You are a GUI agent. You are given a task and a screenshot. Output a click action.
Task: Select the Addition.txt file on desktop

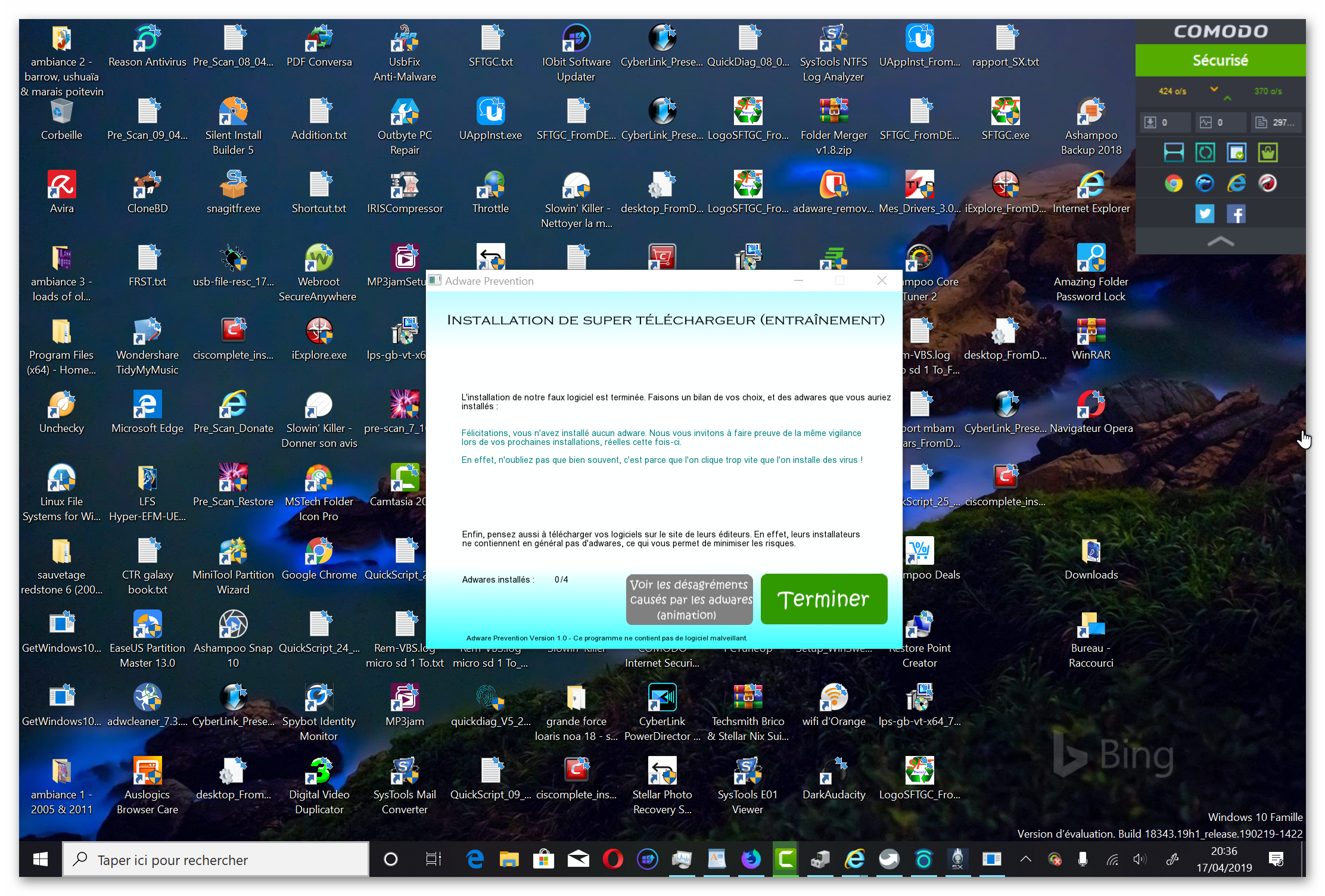(x=319, y=120)
